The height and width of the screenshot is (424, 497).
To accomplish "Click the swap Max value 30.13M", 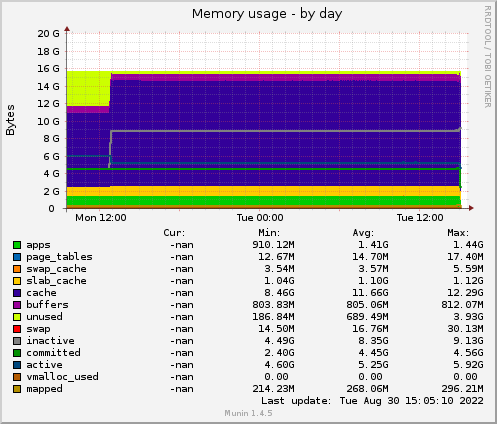I will click(x=465, y=329).
